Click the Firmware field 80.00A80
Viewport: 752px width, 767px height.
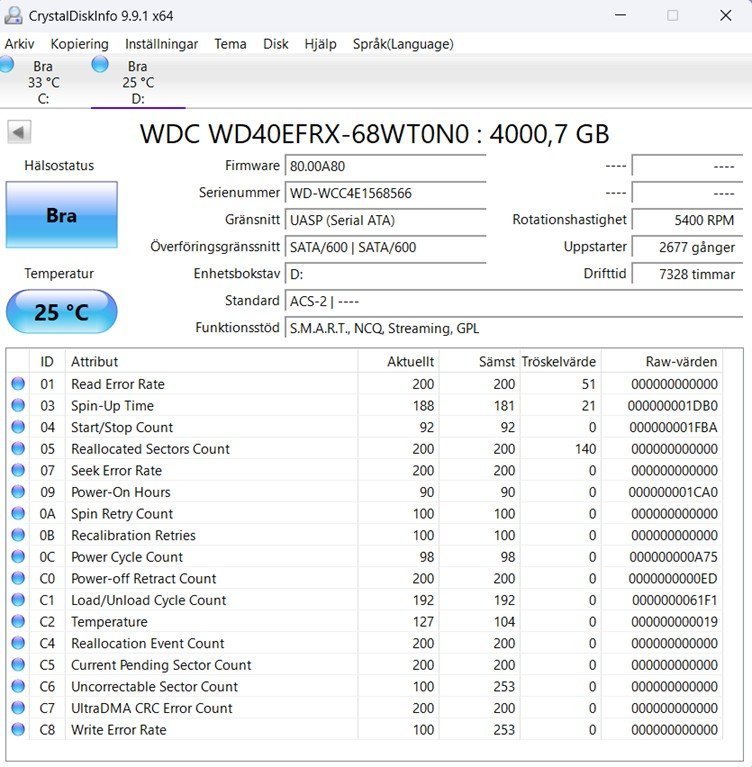[386, 166]
